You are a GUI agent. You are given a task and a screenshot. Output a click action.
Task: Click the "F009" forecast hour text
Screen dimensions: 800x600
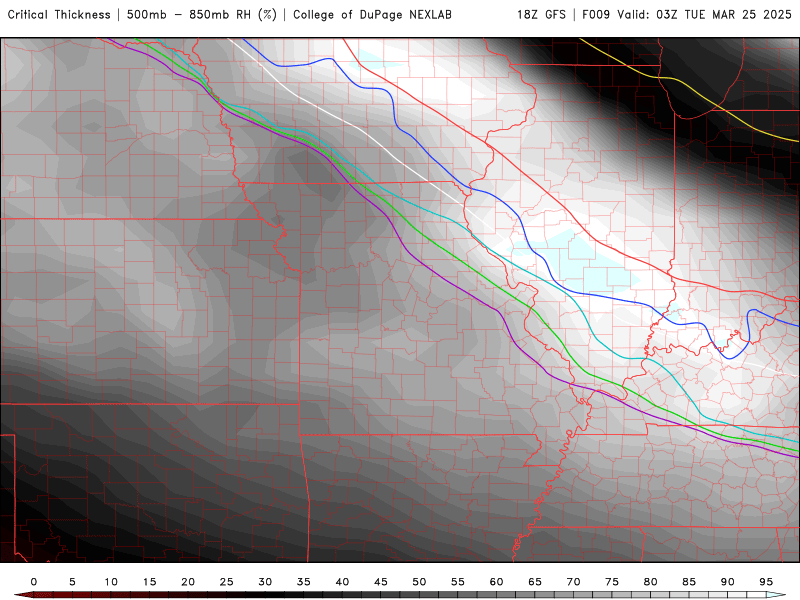pyautogui.click(x=596, y=15)
